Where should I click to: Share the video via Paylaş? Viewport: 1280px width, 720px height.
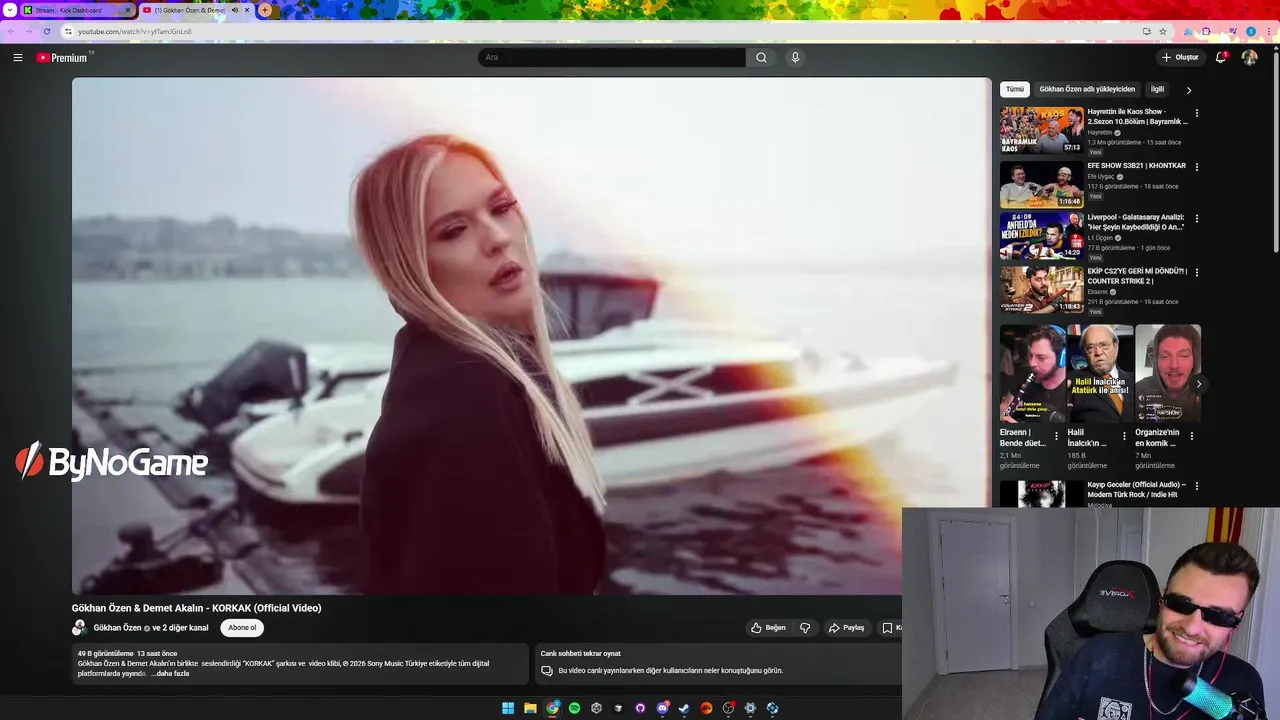pyautogui.click(x=846, y=628)
